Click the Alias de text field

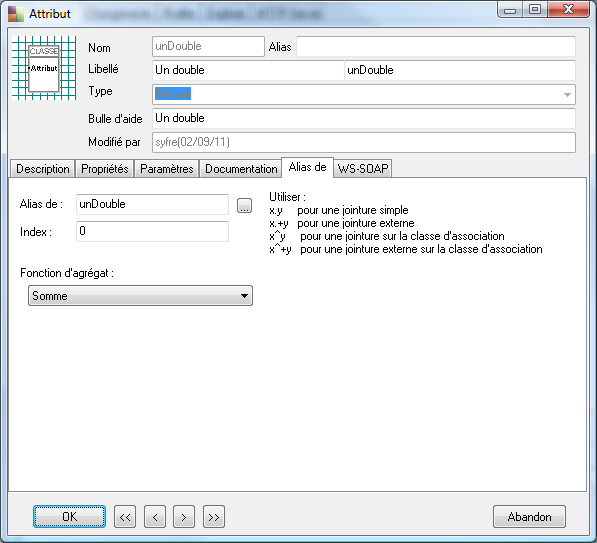click(152, 204)
